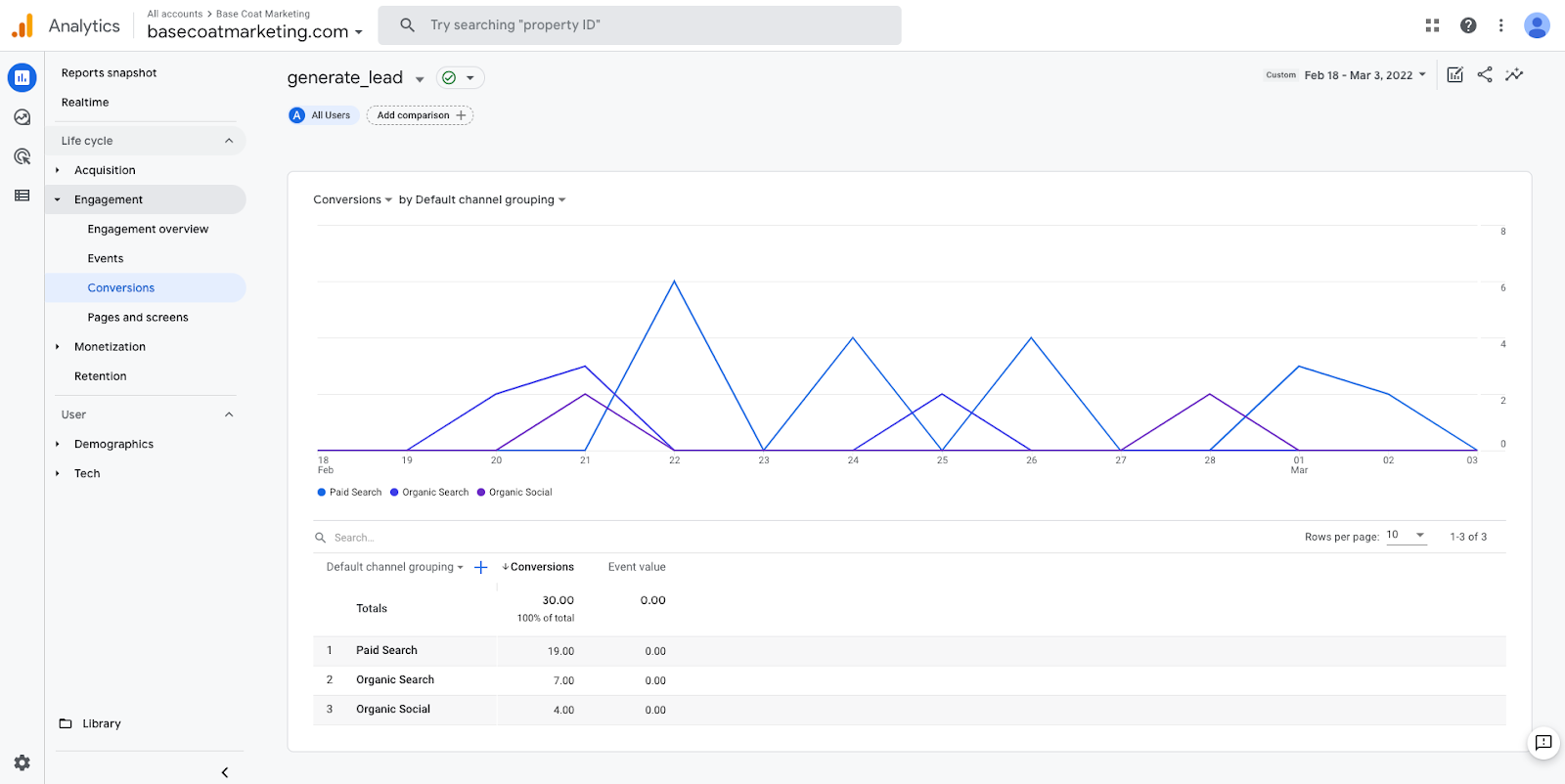Open the feedback chat bubble button
This screenshot has width=1565, height=784.
pyautogui.click(x=1543, y=743)
